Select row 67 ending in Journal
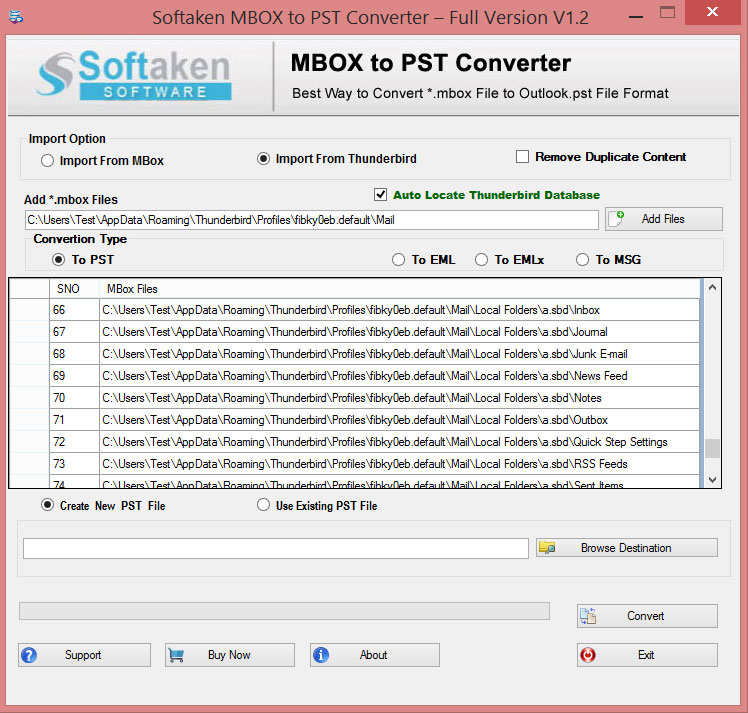Image resolution: width=748 pixels, height=713 pixels. coord(354,332)
